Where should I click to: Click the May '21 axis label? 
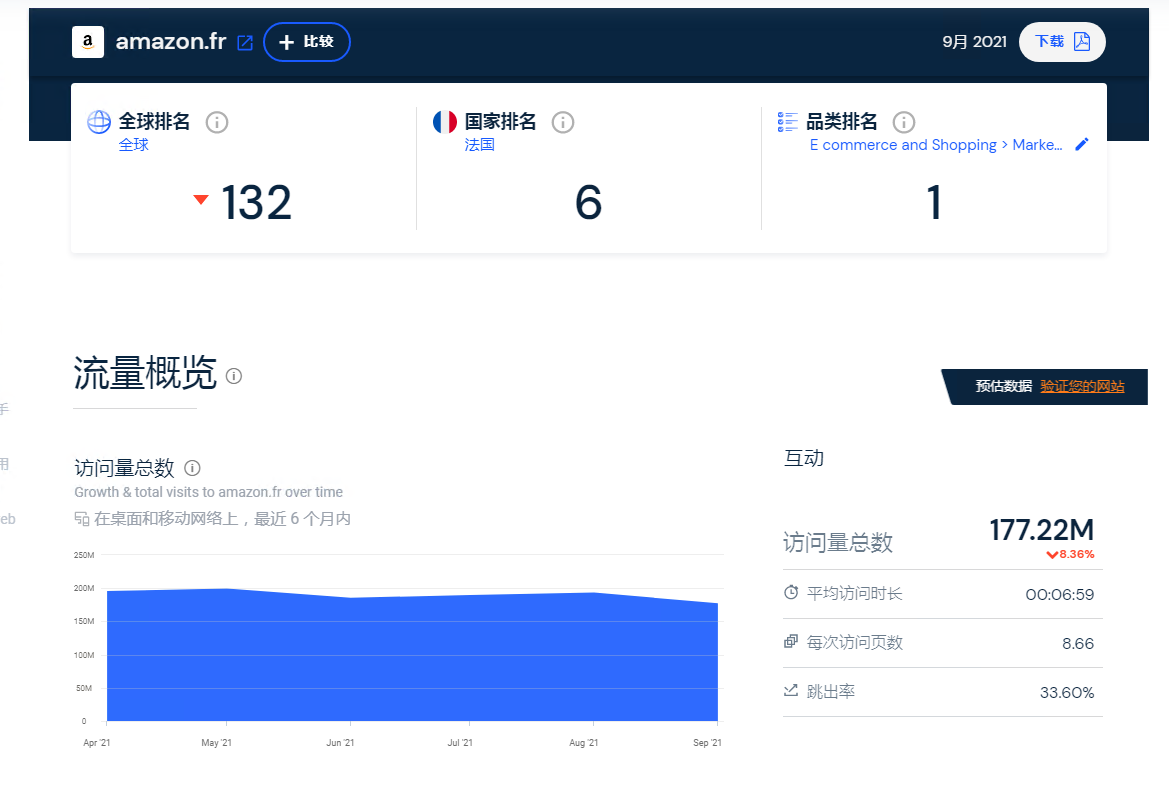tap(216, 742)
